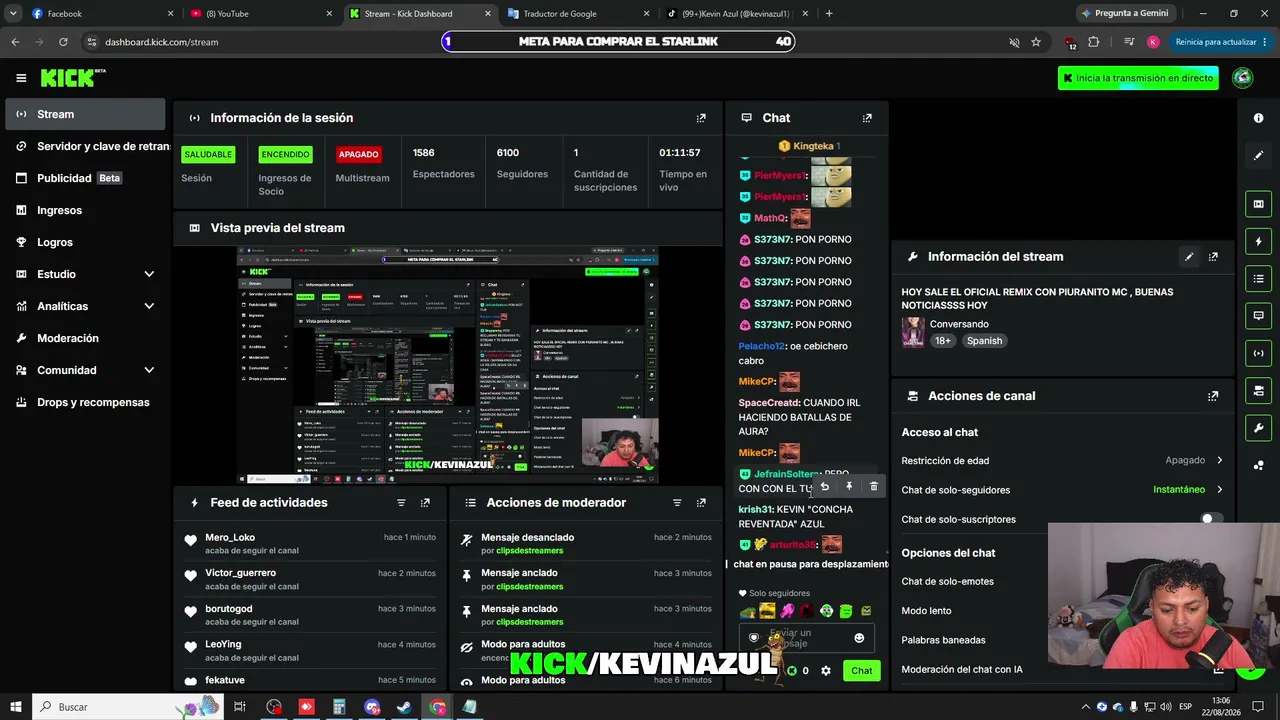
Task: Open the account avatar menu
Action: tap(1242, 78)
